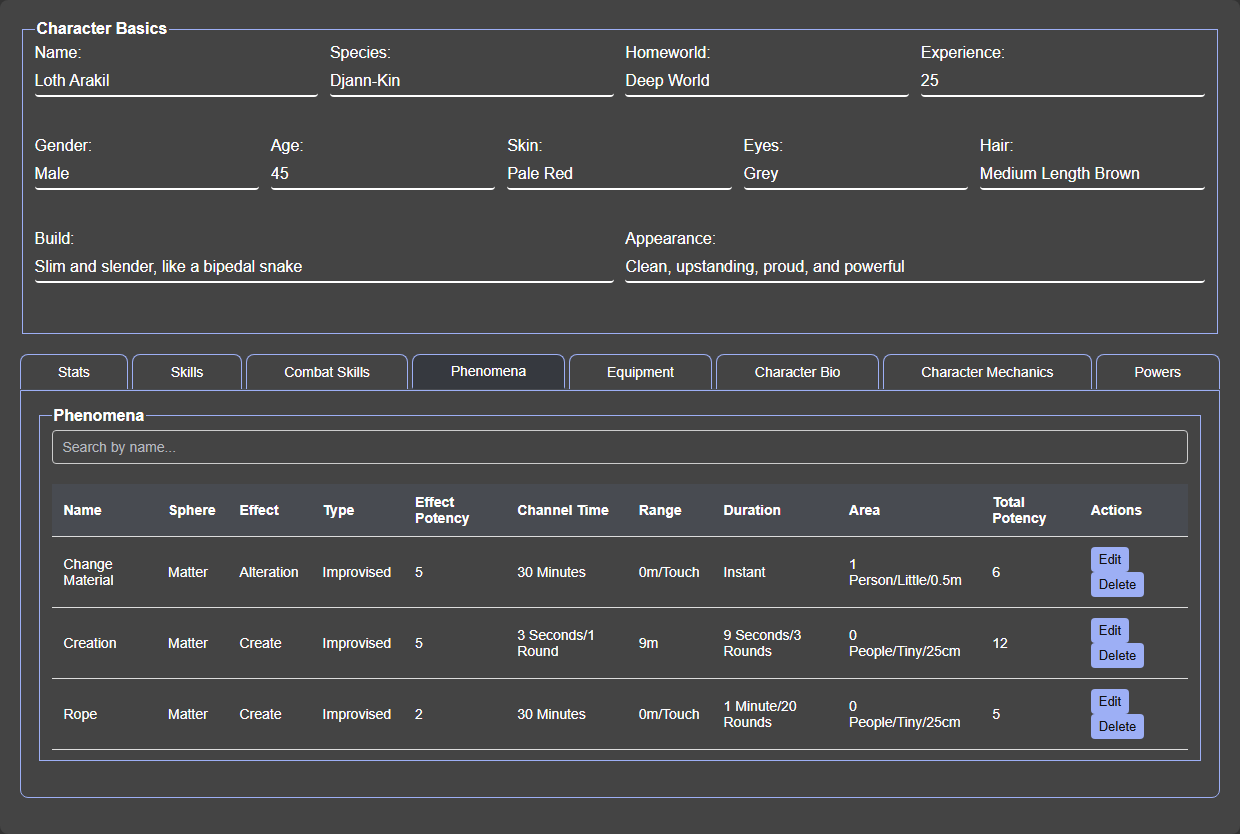Switch to Character Mechanics tab
The width and height of the screenshot is (1240, 834).
[987, 372]
